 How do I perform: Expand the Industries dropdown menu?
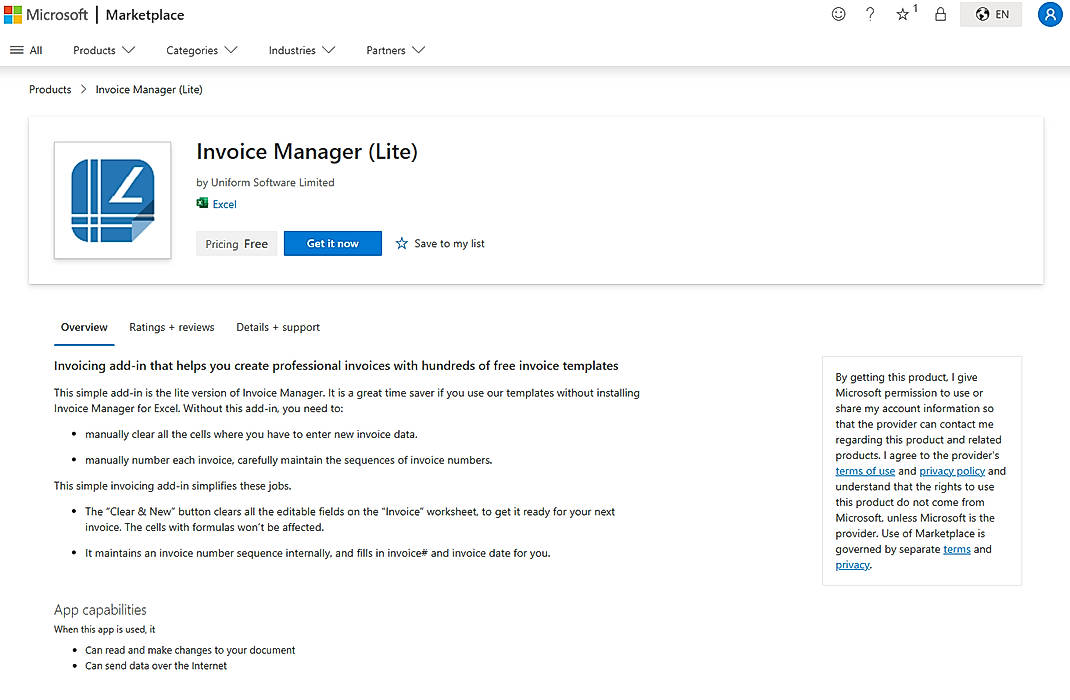(x=302, y=50)
